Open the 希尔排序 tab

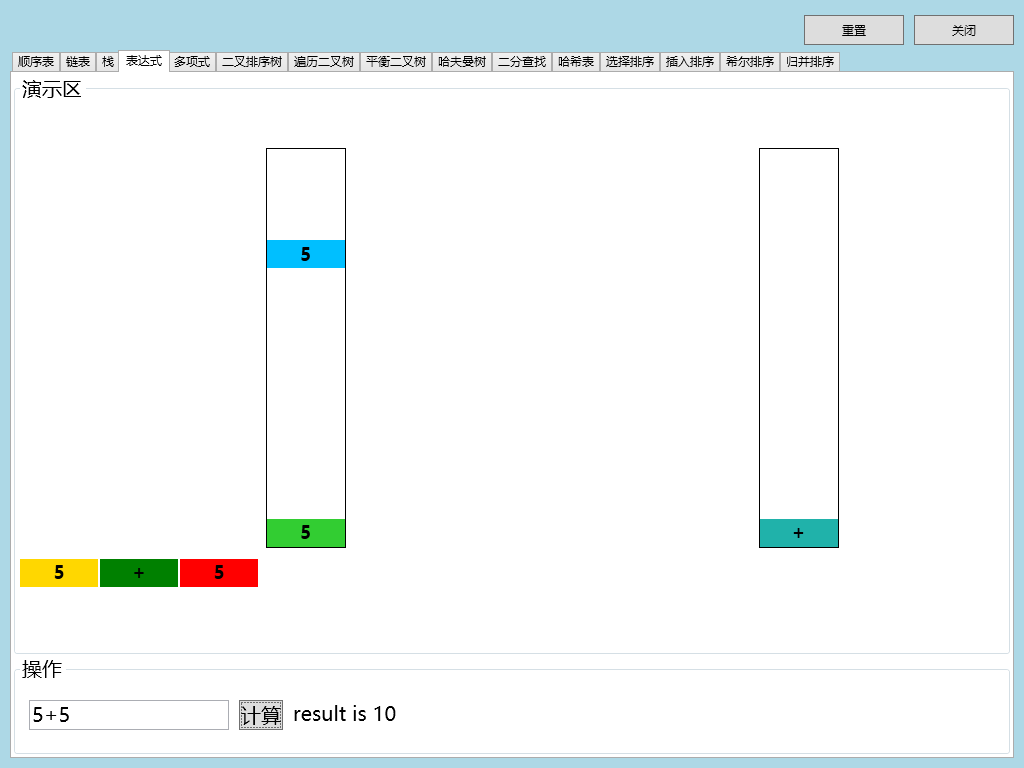[750, 62]
